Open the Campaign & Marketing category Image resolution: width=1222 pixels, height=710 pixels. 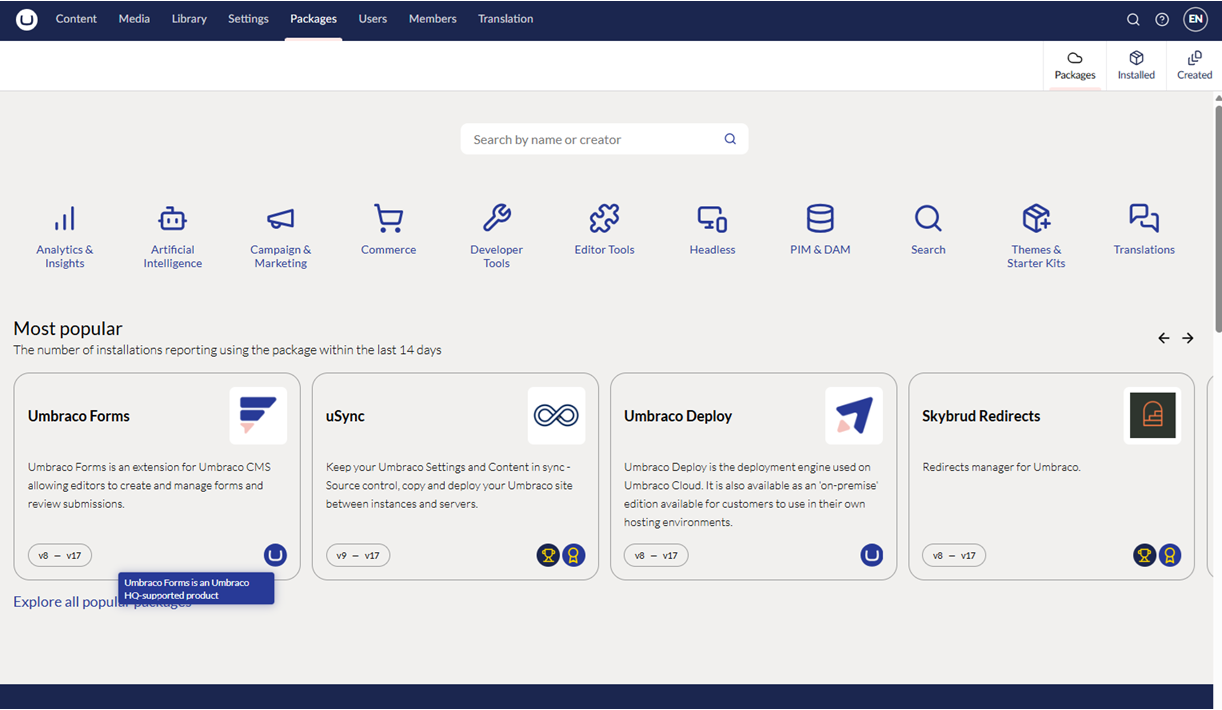click(x=281, y=236)
